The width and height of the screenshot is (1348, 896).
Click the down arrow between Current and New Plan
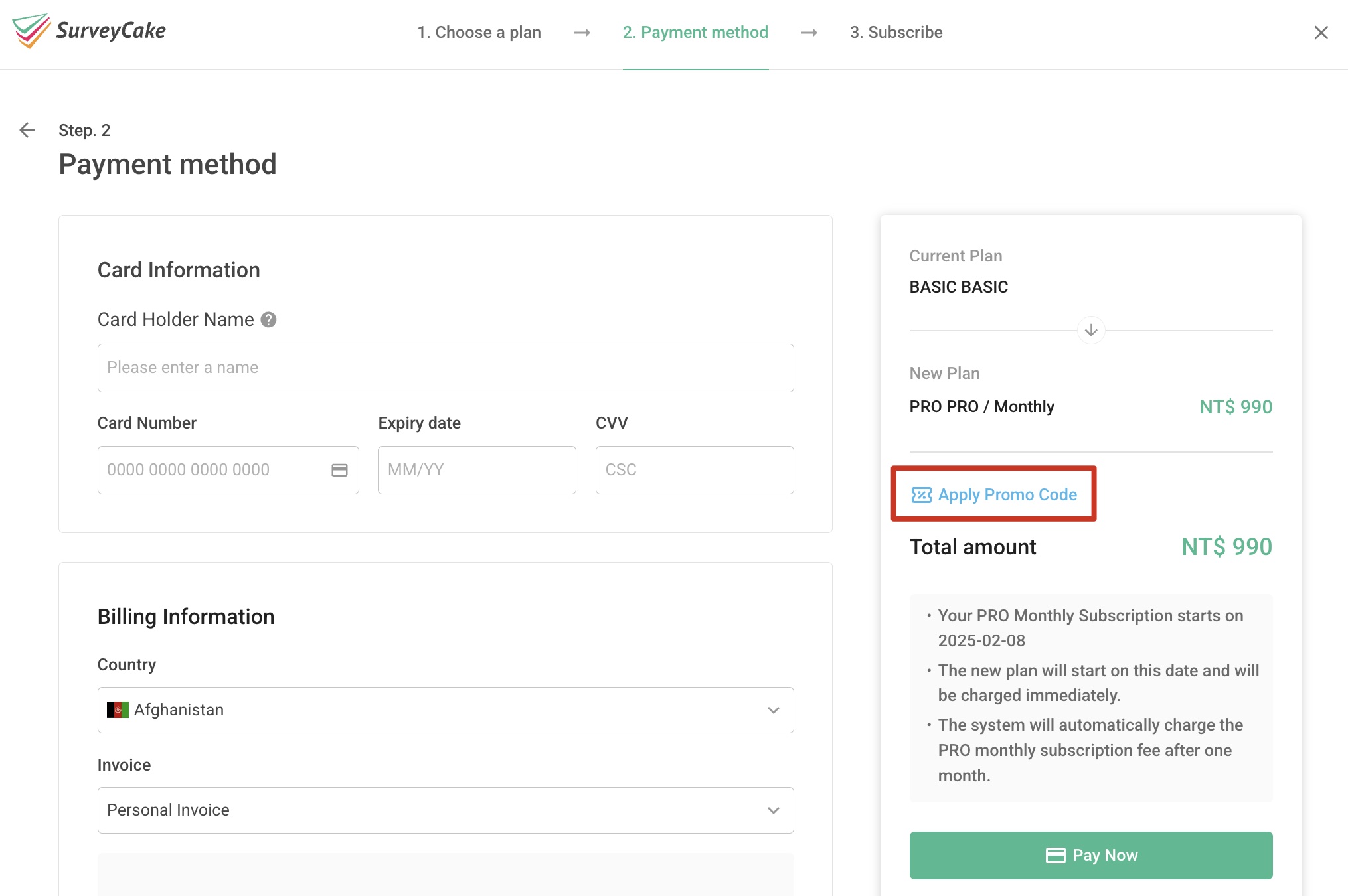pos(1090,330)
